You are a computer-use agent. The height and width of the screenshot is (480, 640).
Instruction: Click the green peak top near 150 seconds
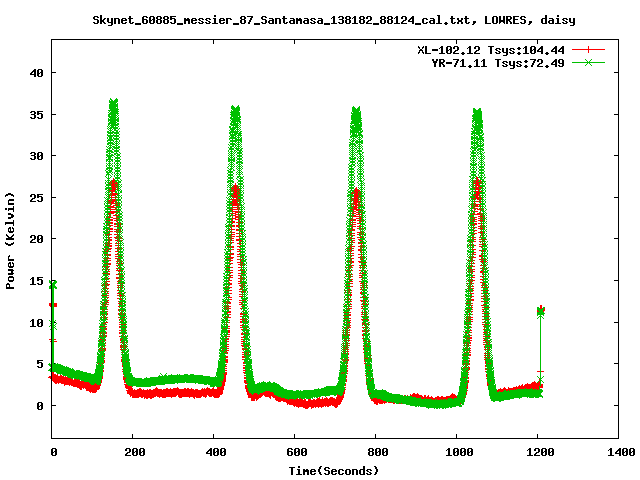pos(113,102)
